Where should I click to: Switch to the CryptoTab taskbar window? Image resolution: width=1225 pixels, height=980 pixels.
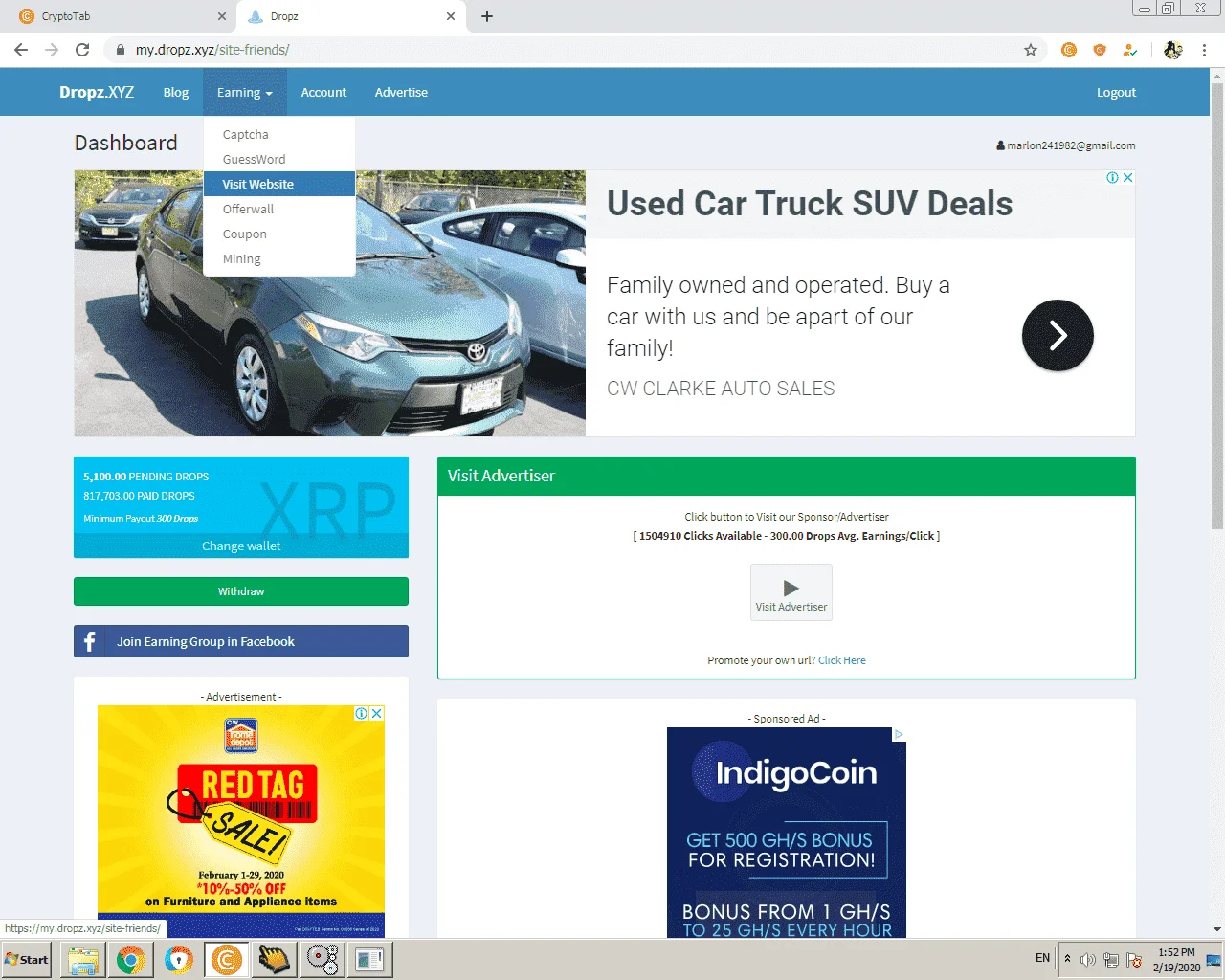pyautogui.click(x=227, y=959)
